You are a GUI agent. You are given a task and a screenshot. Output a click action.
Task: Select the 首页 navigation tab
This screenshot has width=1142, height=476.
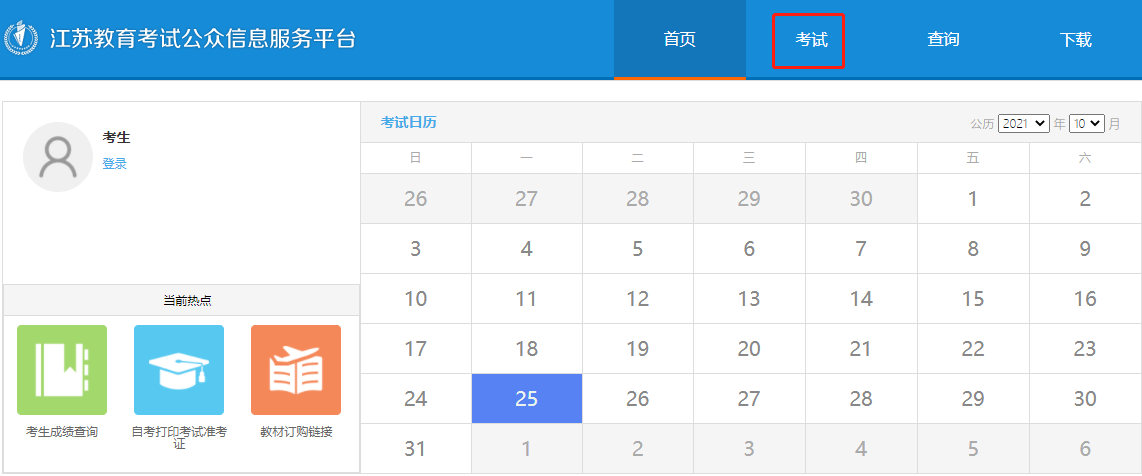pyautogui.click(x=679, y=40)
